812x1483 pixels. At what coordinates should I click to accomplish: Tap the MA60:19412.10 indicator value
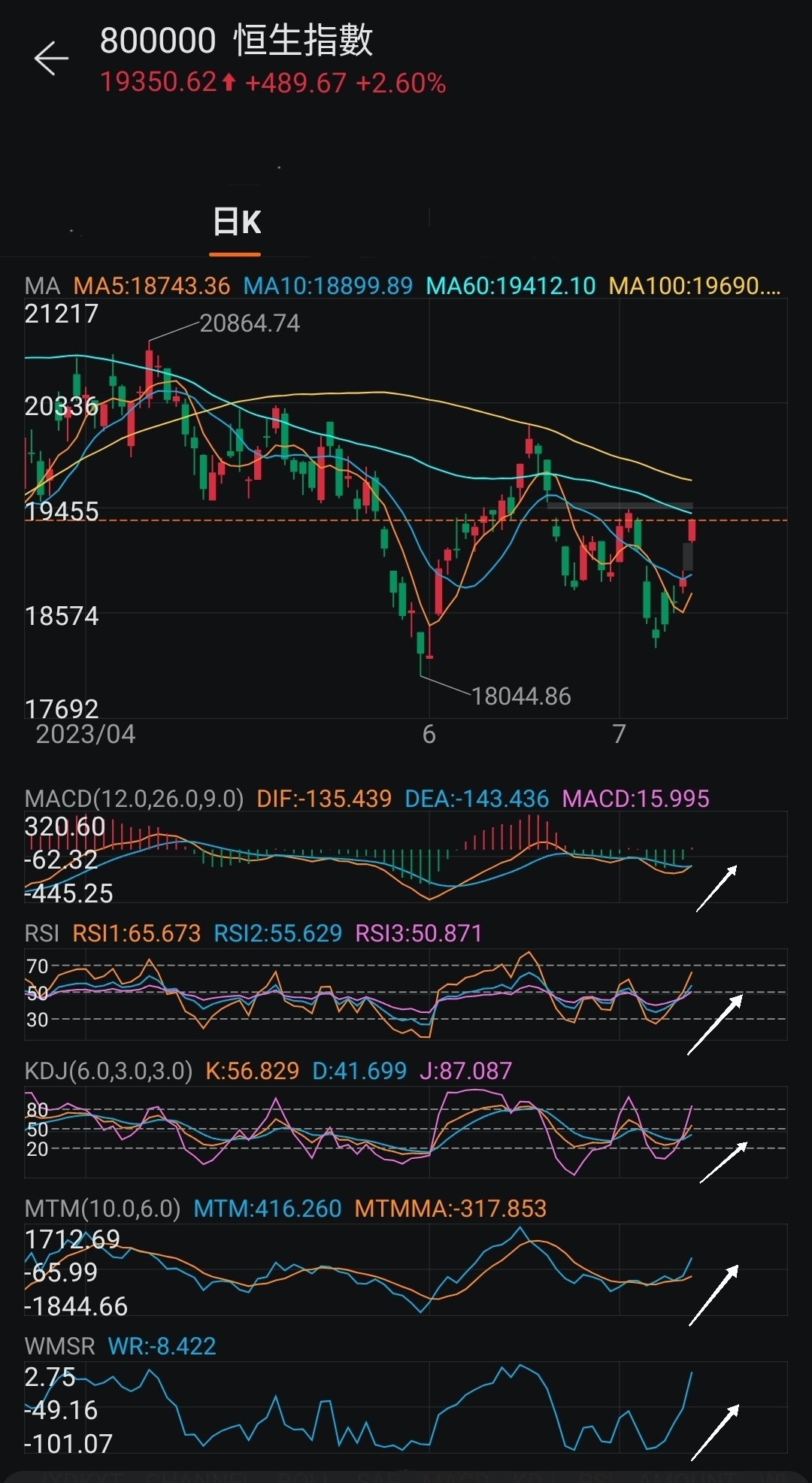pyautogui.click(x=511, y=286)
